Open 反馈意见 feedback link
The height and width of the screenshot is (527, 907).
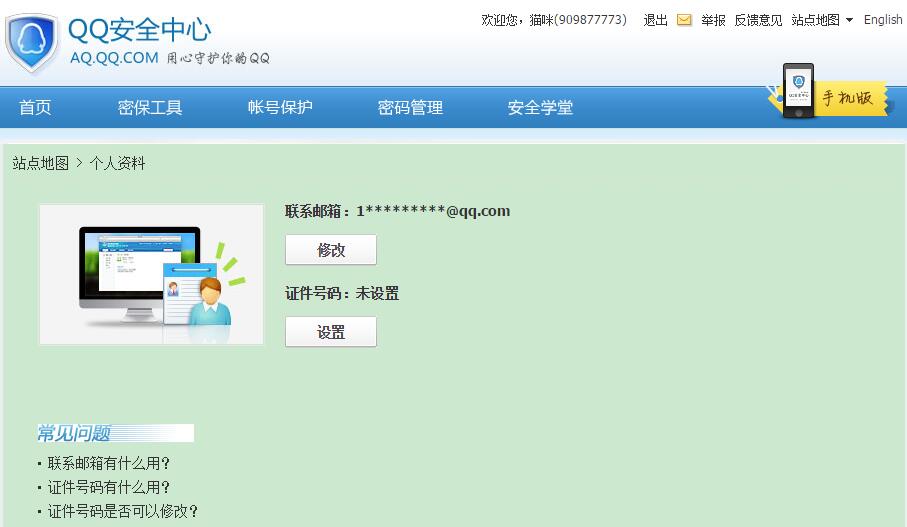coord(758,20)
